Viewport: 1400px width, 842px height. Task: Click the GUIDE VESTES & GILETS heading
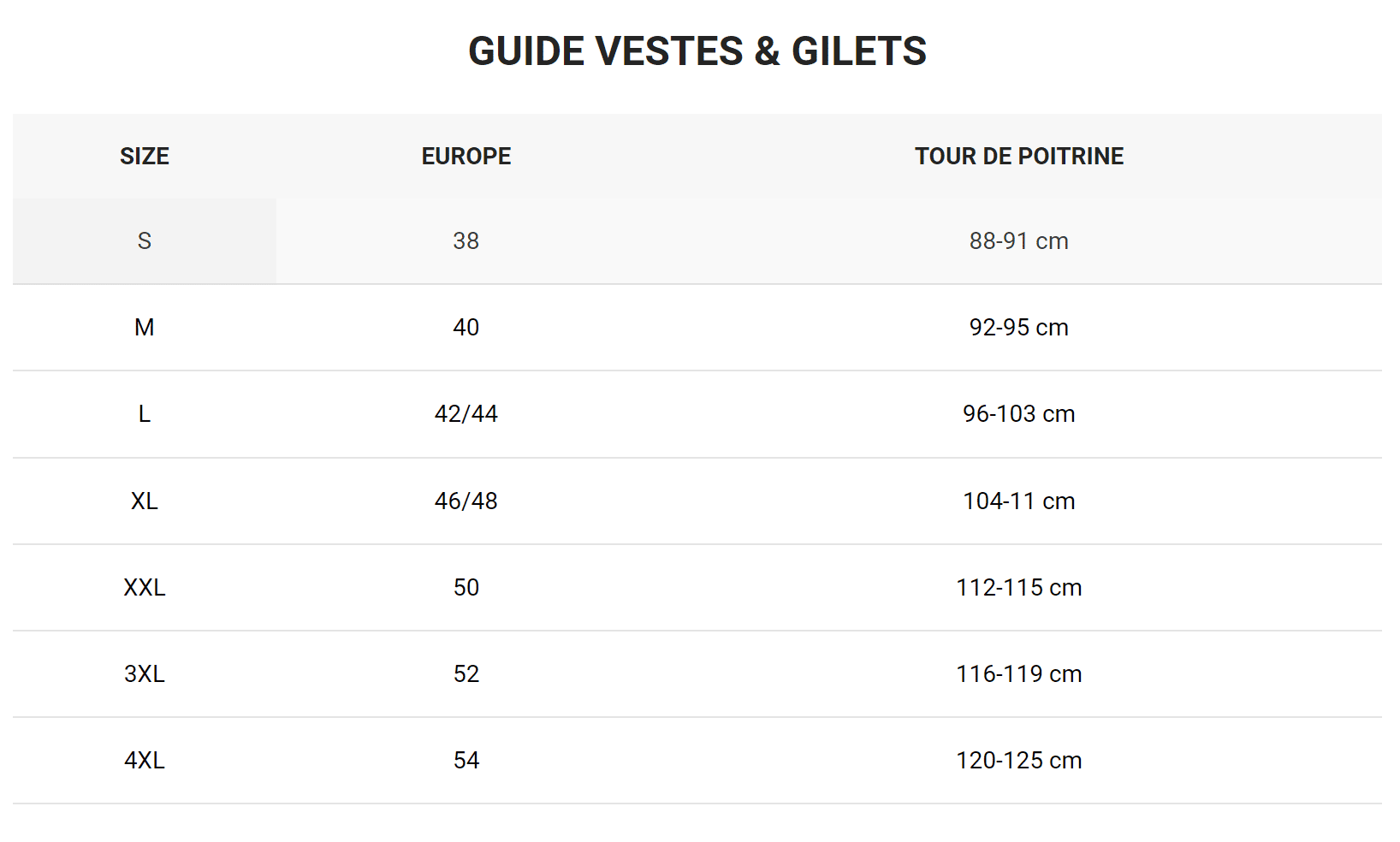point(697,51)
